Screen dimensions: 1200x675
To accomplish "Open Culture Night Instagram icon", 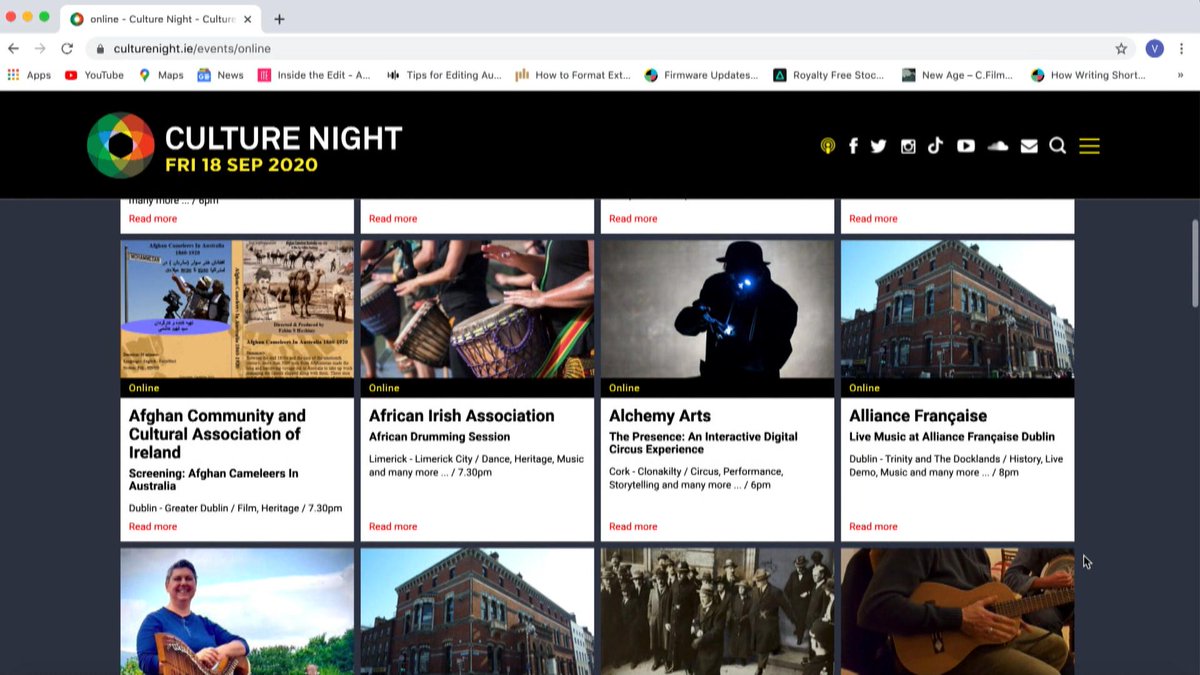I will point(908,146).
